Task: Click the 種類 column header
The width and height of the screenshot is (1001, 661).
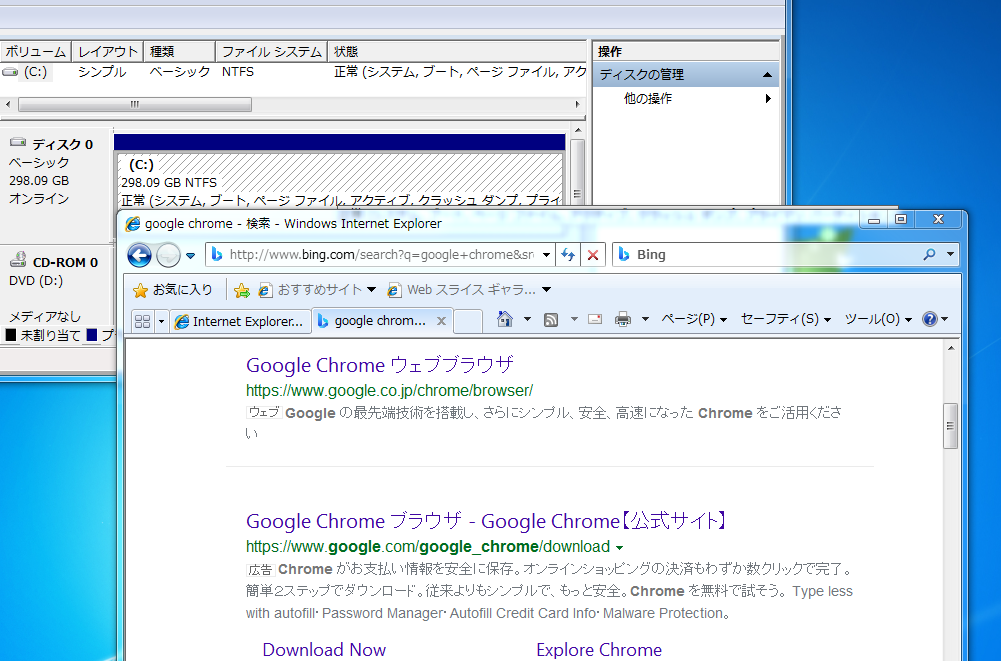Action: [x=179, y=52]
